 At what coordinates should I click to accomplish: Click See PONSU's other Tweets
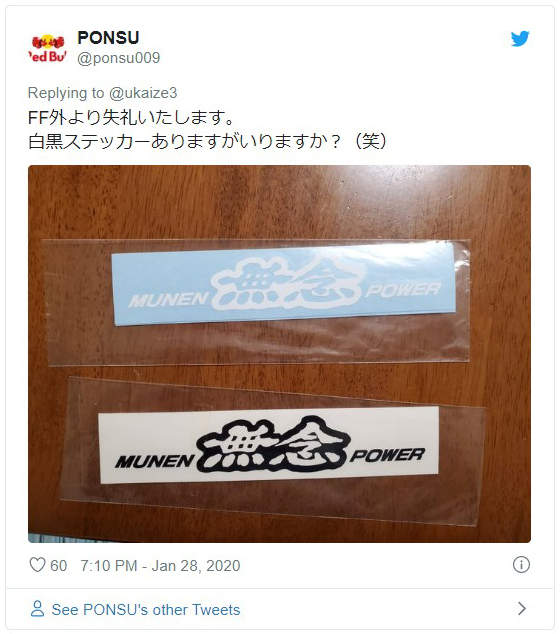(x=146, y=609)
